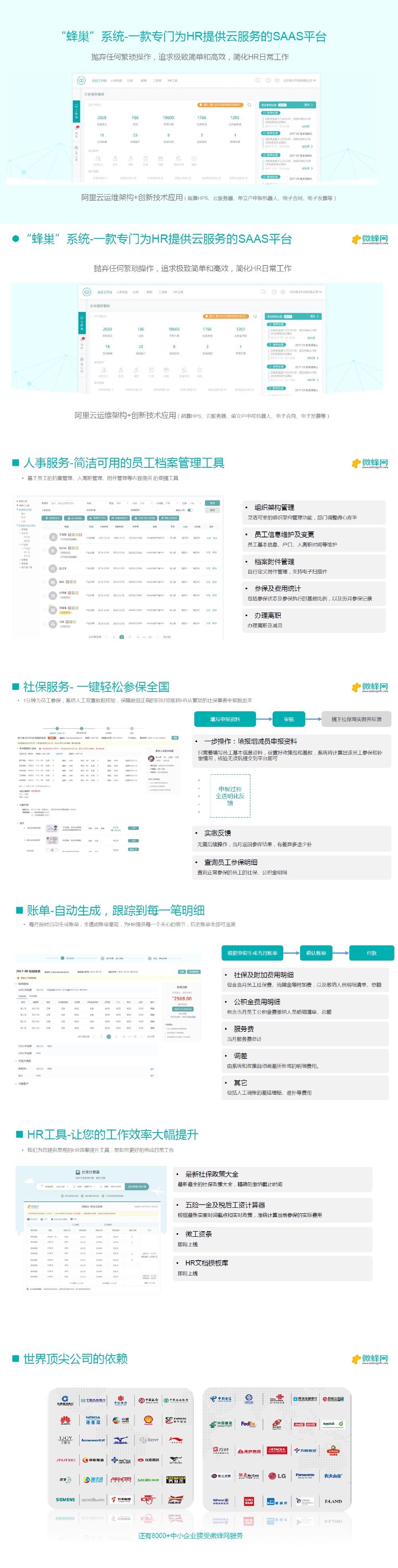
Task: Select the Shell logo
Action: [x=148, y=1420]
